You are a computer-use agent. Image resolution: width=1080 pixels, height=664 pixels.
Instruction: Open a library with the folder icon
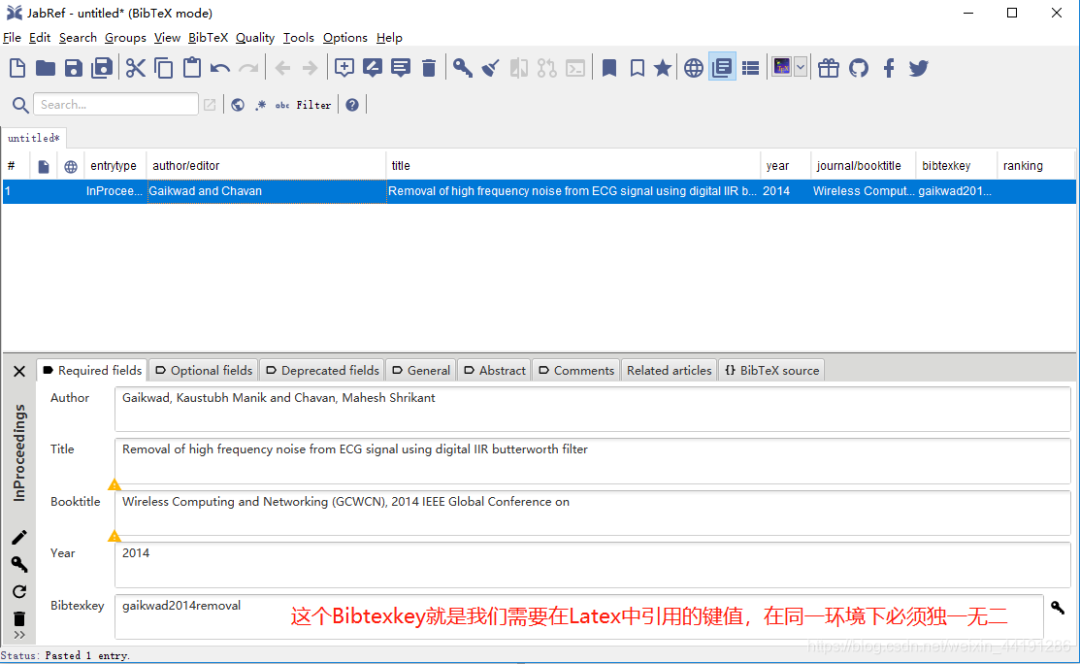click(x=45, y=68)
